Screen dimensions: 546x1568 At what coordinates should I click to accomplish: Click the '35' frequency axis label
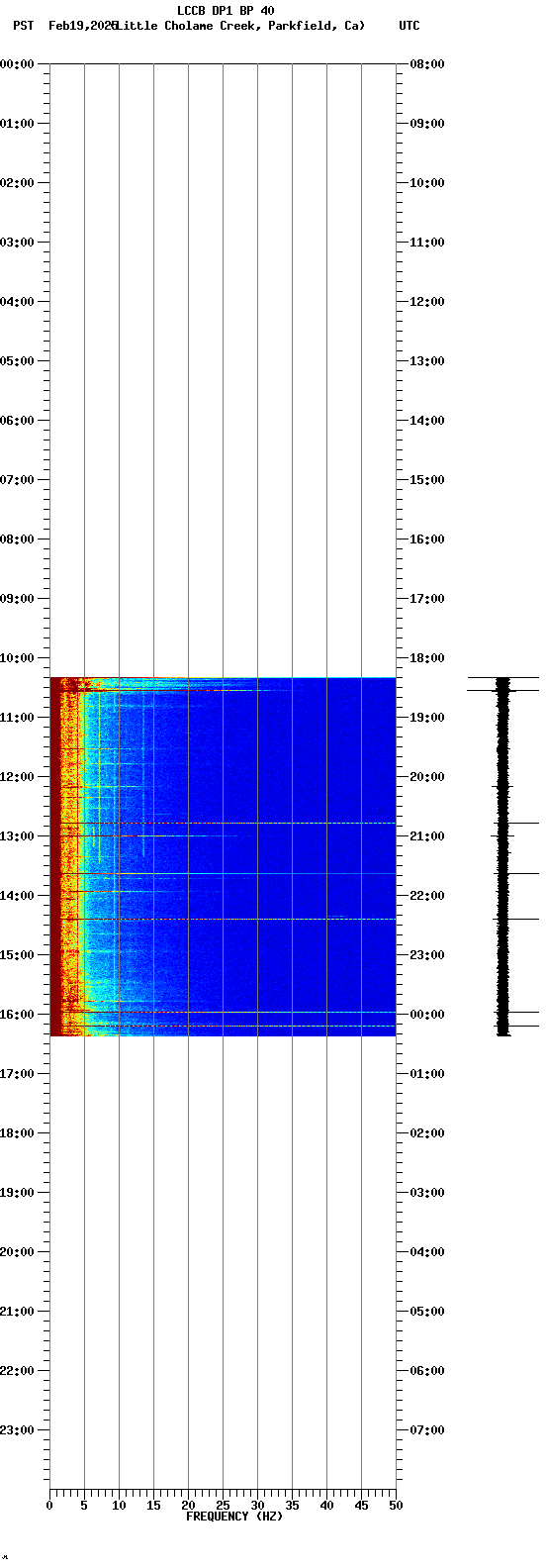click(x=292, y=1506)
